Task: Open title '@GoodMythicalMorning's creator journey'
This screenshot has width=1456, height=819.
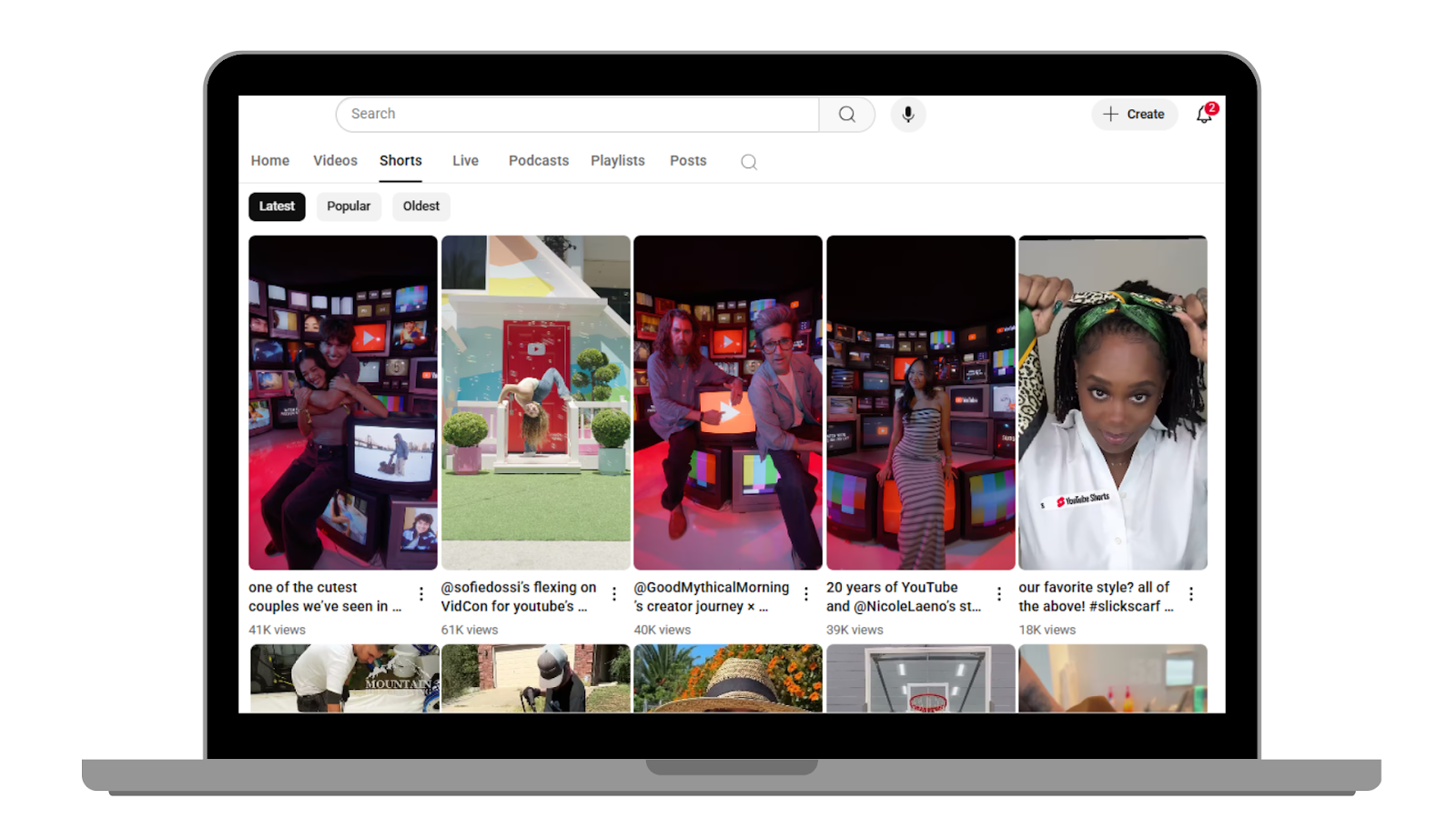Action: tap(712, 597)
